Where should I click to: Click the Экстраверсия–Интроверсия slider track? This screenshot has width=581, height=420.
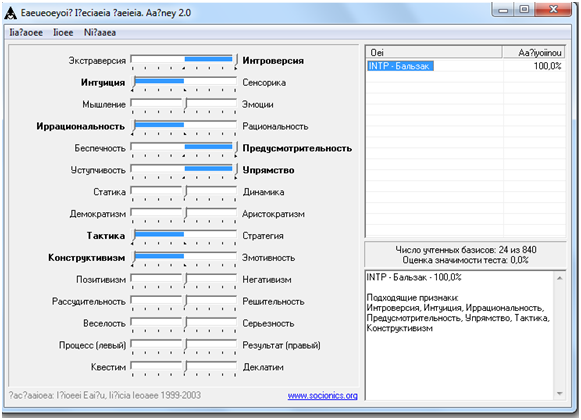pos(184,59)
